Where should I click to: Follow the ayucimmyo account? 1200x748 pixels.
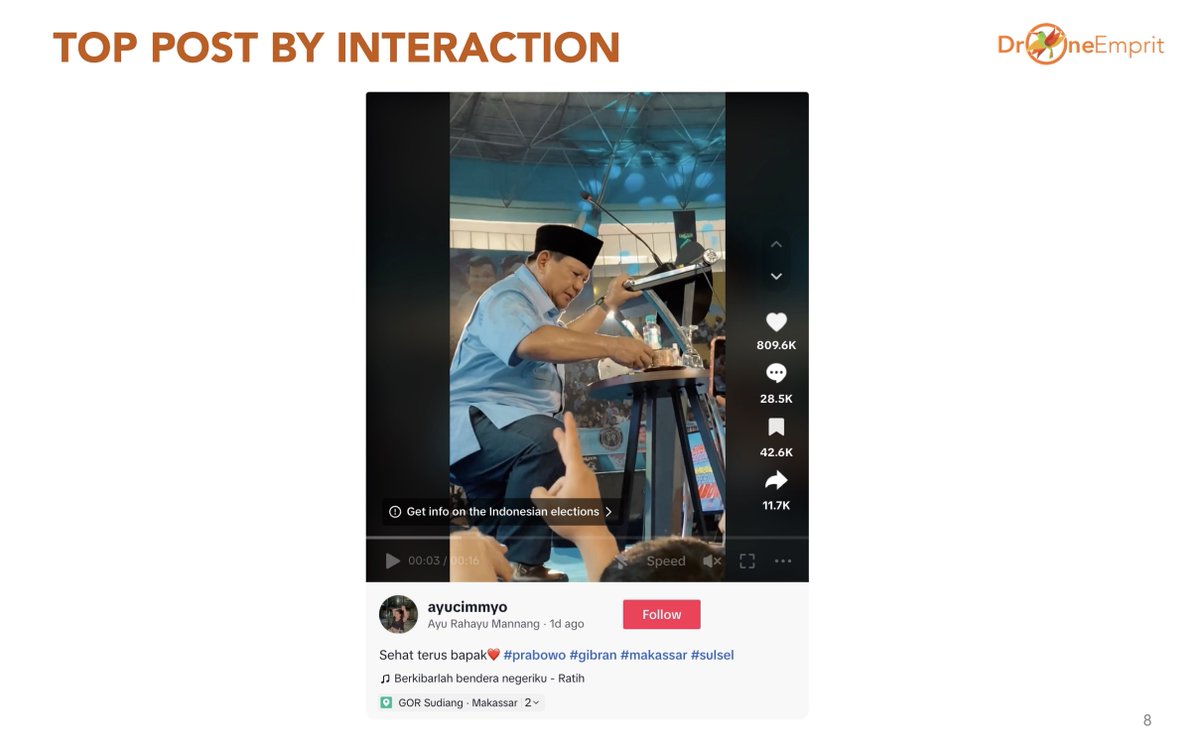point(661,614)
